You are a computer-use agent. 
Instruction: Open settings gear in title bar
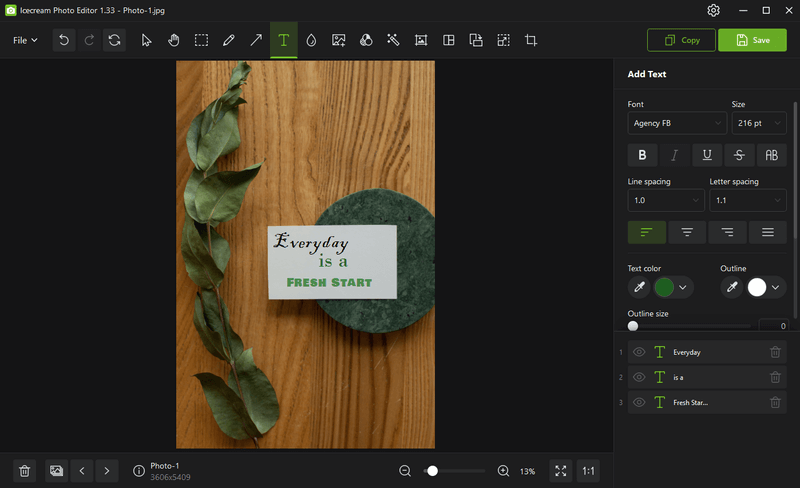coord(713,10)
